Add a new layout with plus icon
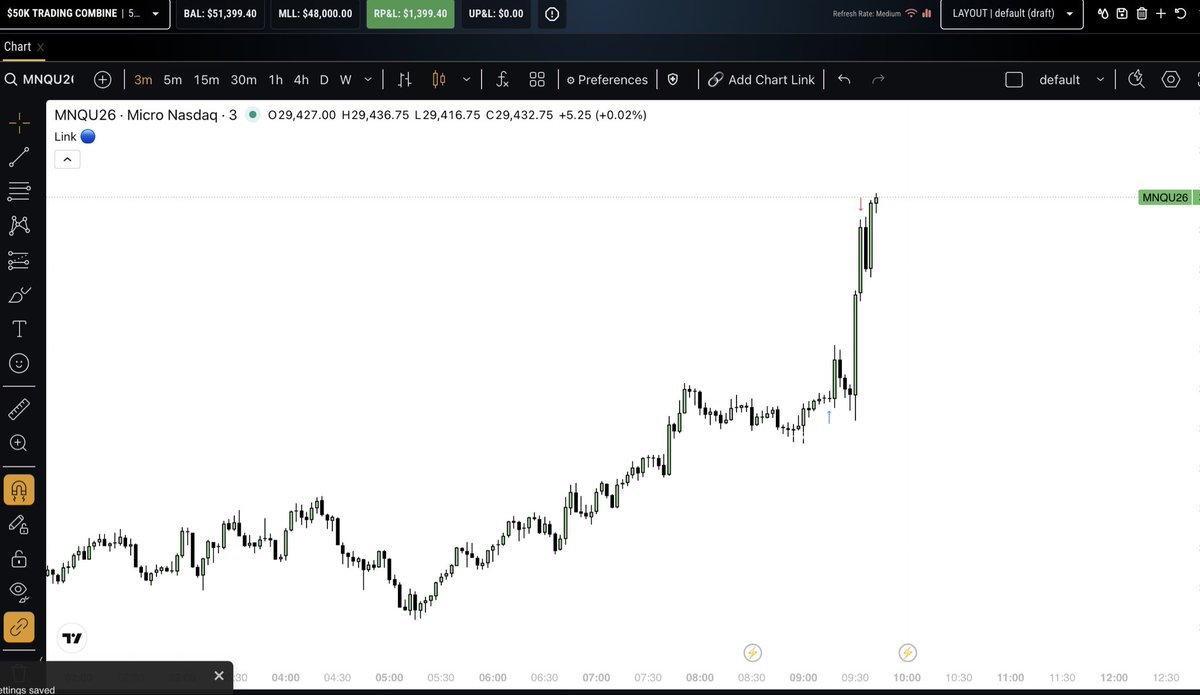Image resolution: width=1200 pixels, height=695 pixels. (1161, 14)
